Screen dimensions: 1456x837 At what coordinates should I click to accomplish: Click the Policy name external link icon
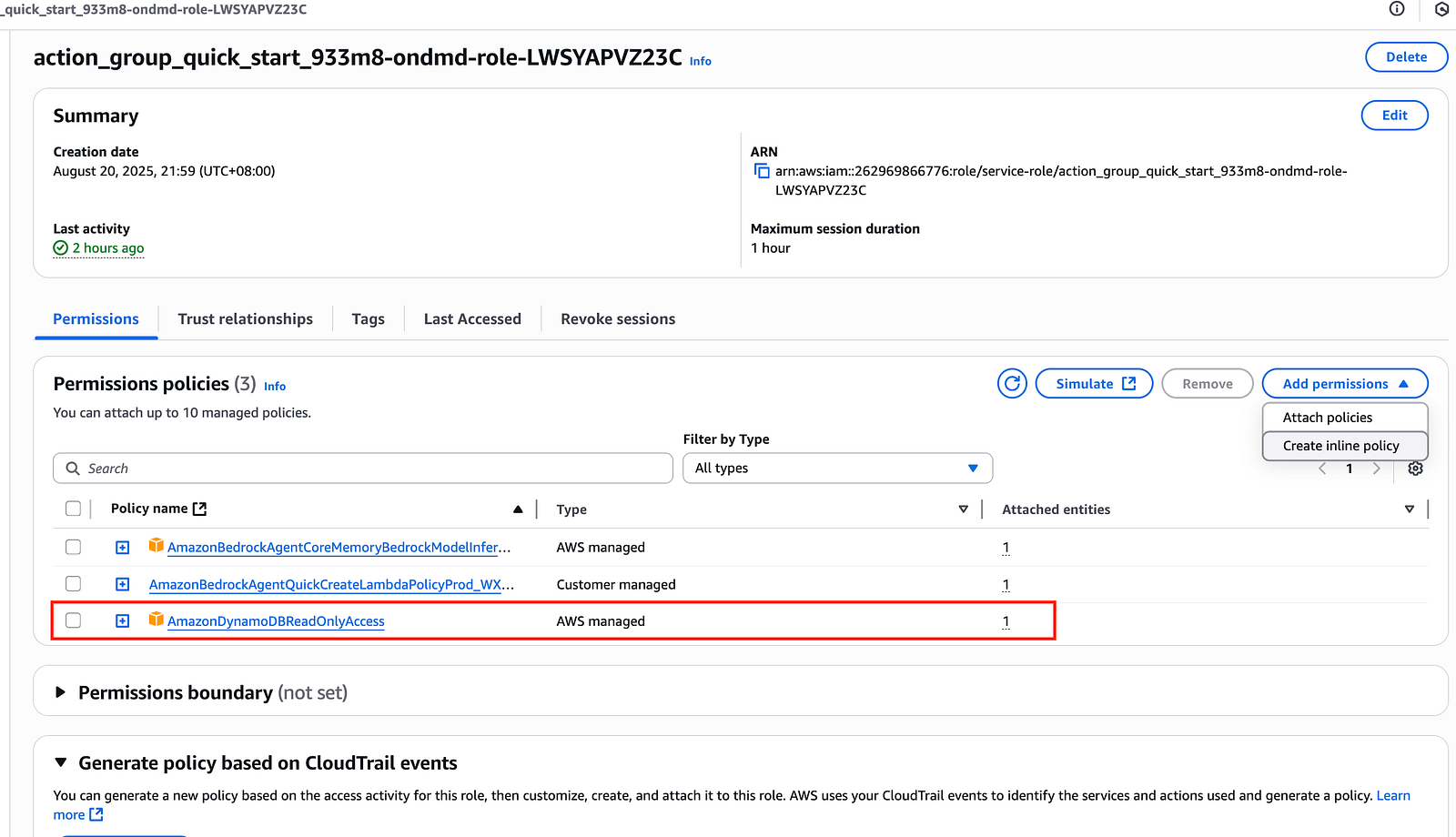coord(200,509)
